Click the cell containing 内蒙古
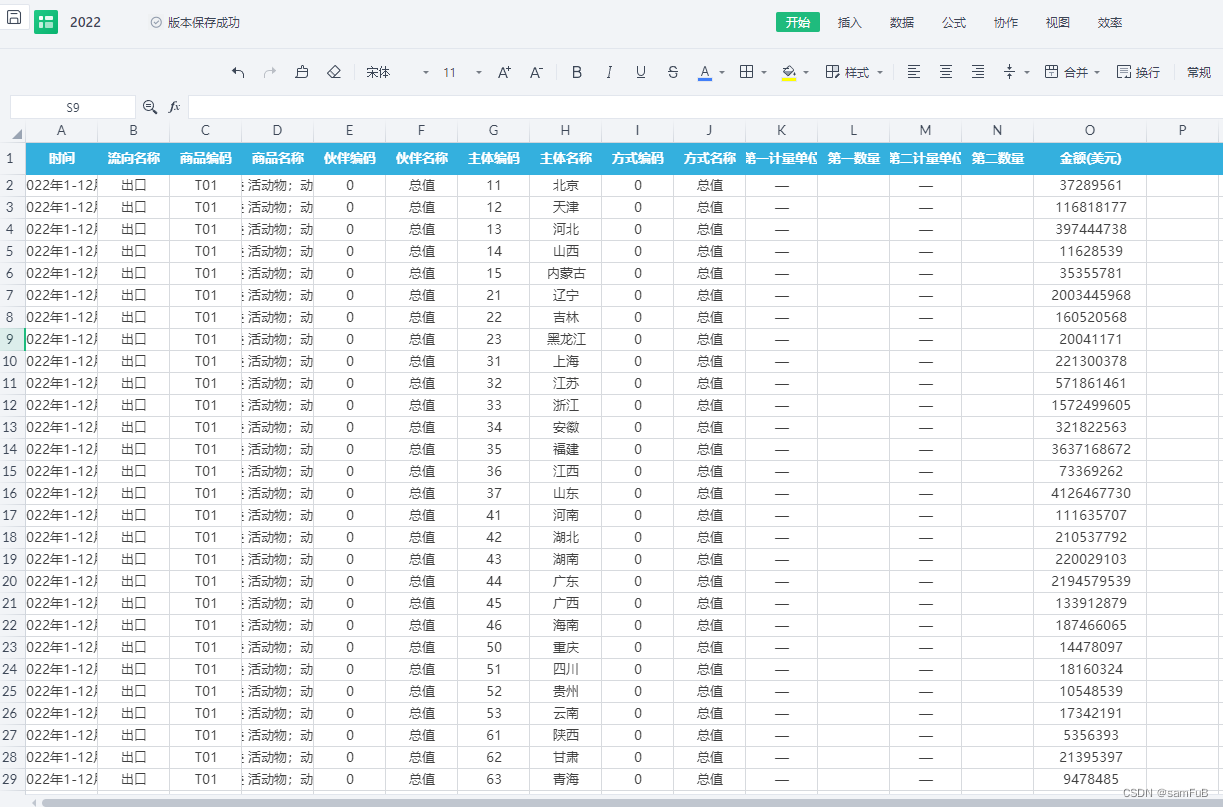The width and height of the screenshot is (1223, 807). (x=566, y=273)
